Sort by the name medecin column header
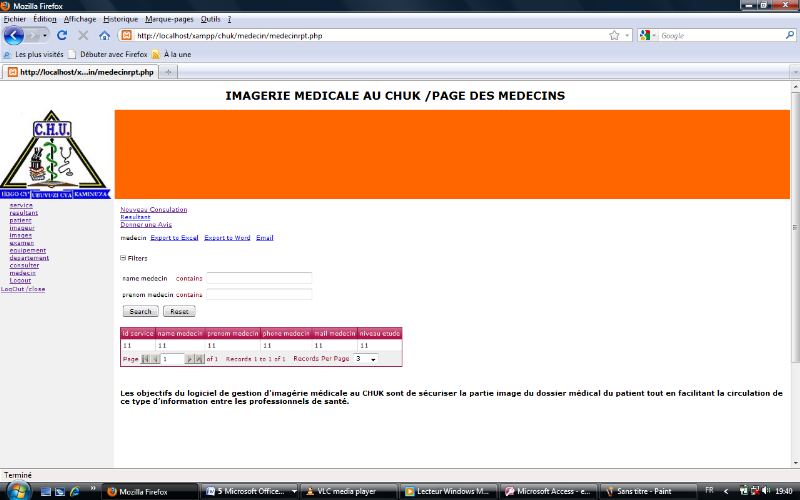The height and width of the screenshot is (500, 800). 180,333
